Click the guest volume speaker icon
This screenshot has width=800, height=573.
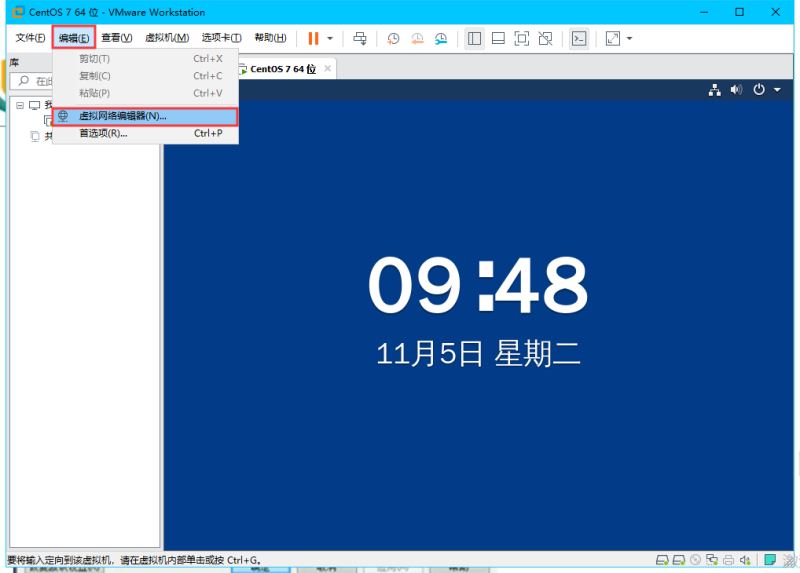pyautogui.click(x=737, y=89)
